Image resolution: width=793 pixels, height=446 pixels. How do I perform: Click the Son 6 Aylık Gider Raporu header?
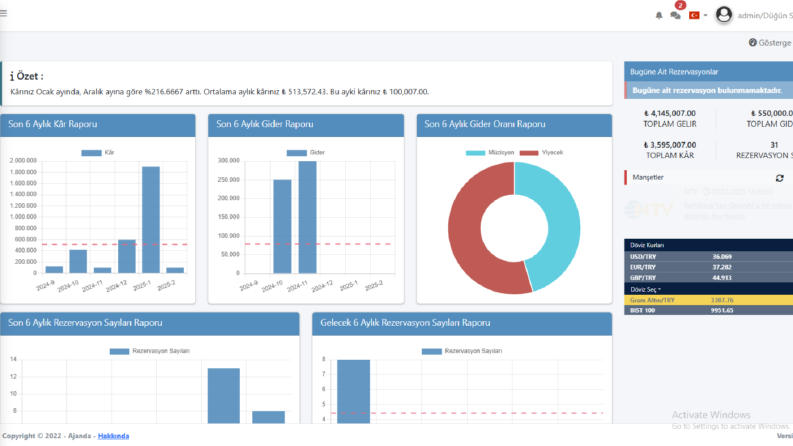306,125
